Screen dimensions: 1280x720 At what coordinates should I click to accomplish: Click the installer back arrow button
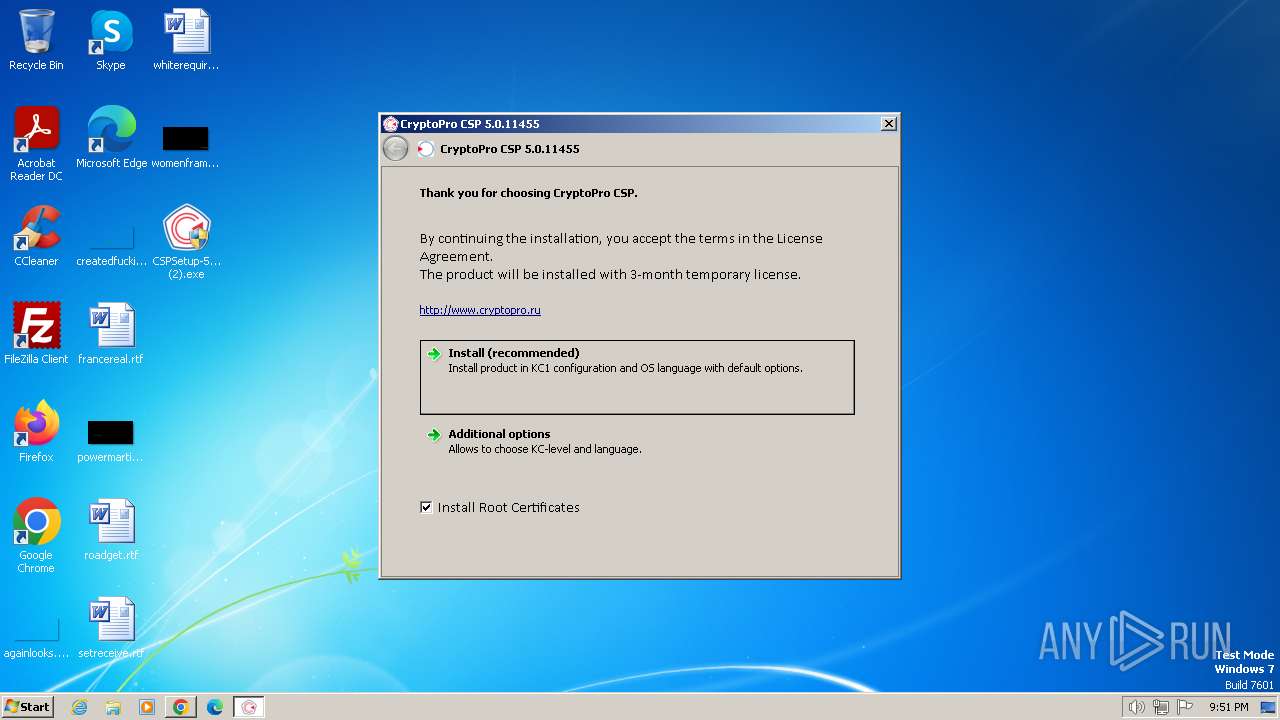click(x=396, y=149)
